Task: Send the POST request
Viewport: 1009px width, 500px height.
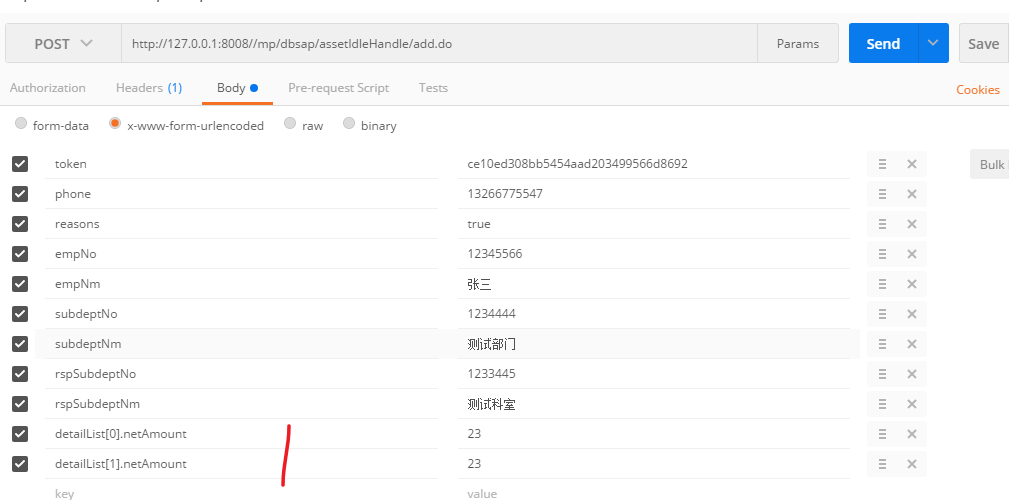Action: 884,43
